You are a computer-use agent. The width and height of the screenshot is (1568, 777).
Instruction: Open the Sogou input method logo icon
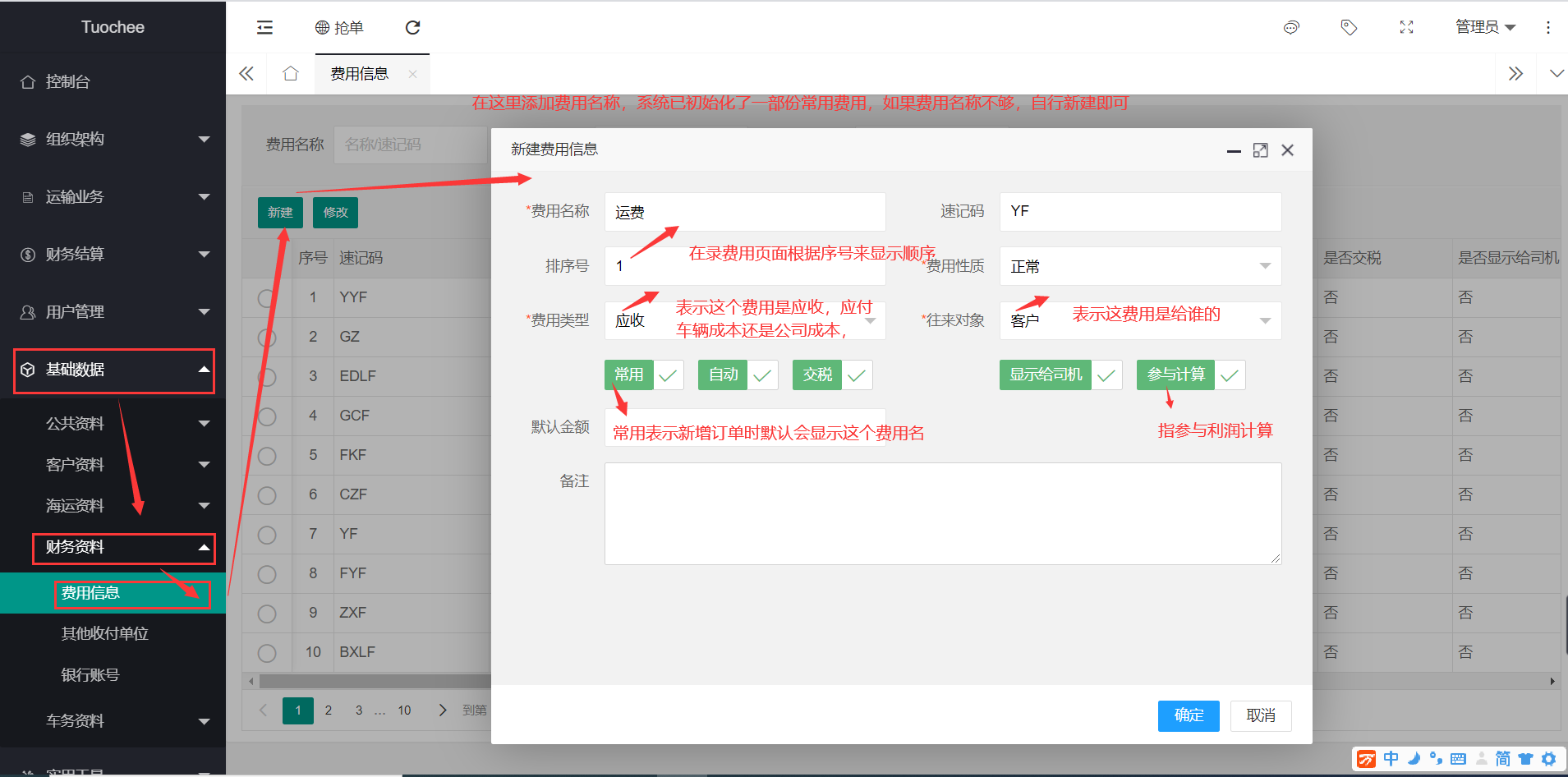point(1366,759)
